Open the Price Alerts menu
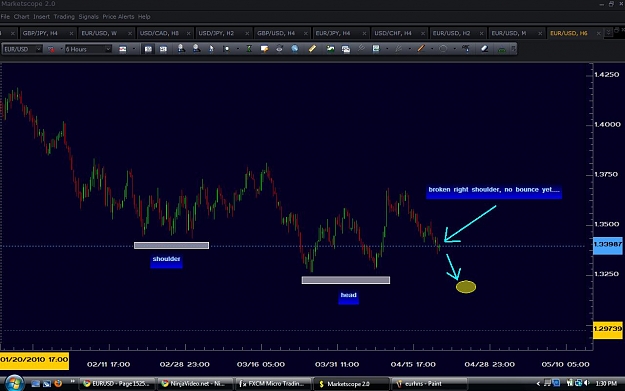Image resolution: width=625 pixels, height=391 pixels. [x=118, y=17]
